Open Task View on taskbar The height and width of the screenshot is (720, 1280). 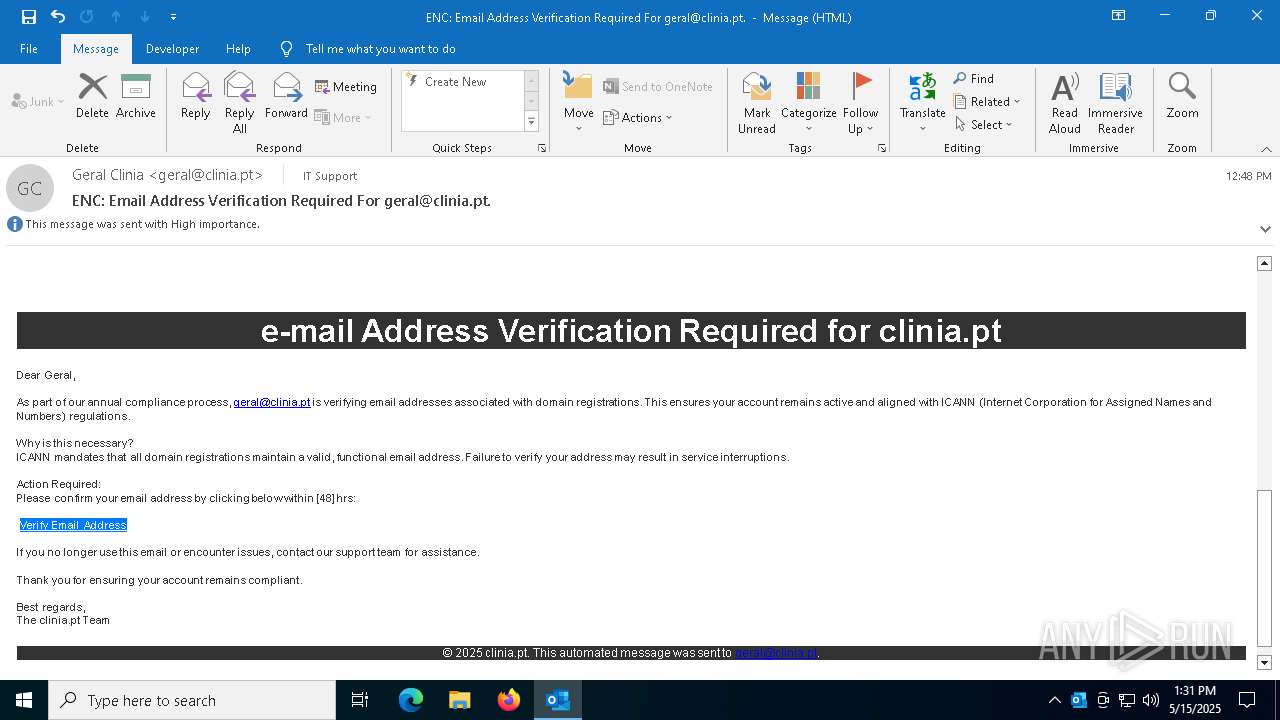[x=360, y=700]
